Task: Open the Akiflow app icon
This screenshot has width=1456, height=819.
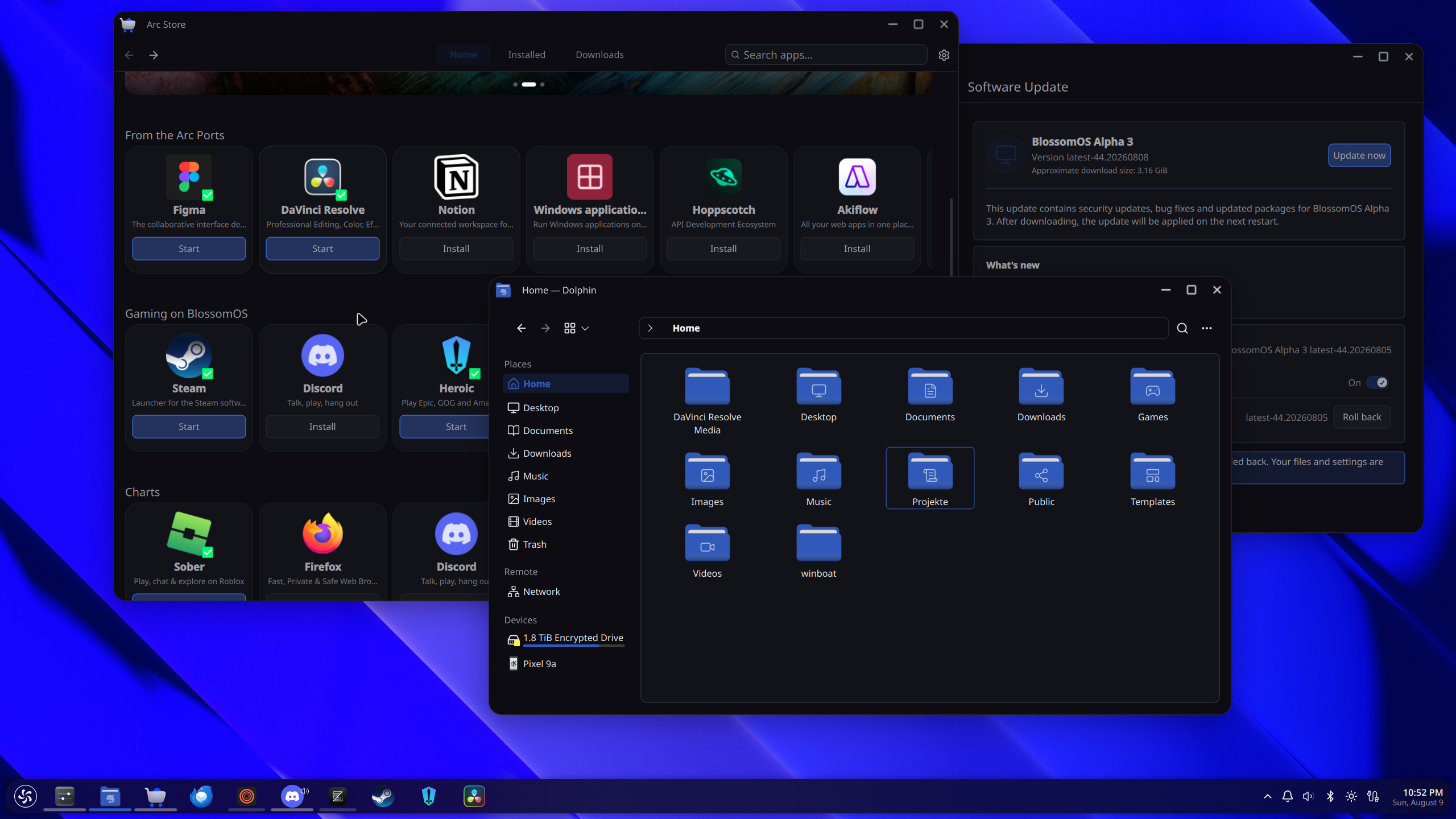Action: 857,177
